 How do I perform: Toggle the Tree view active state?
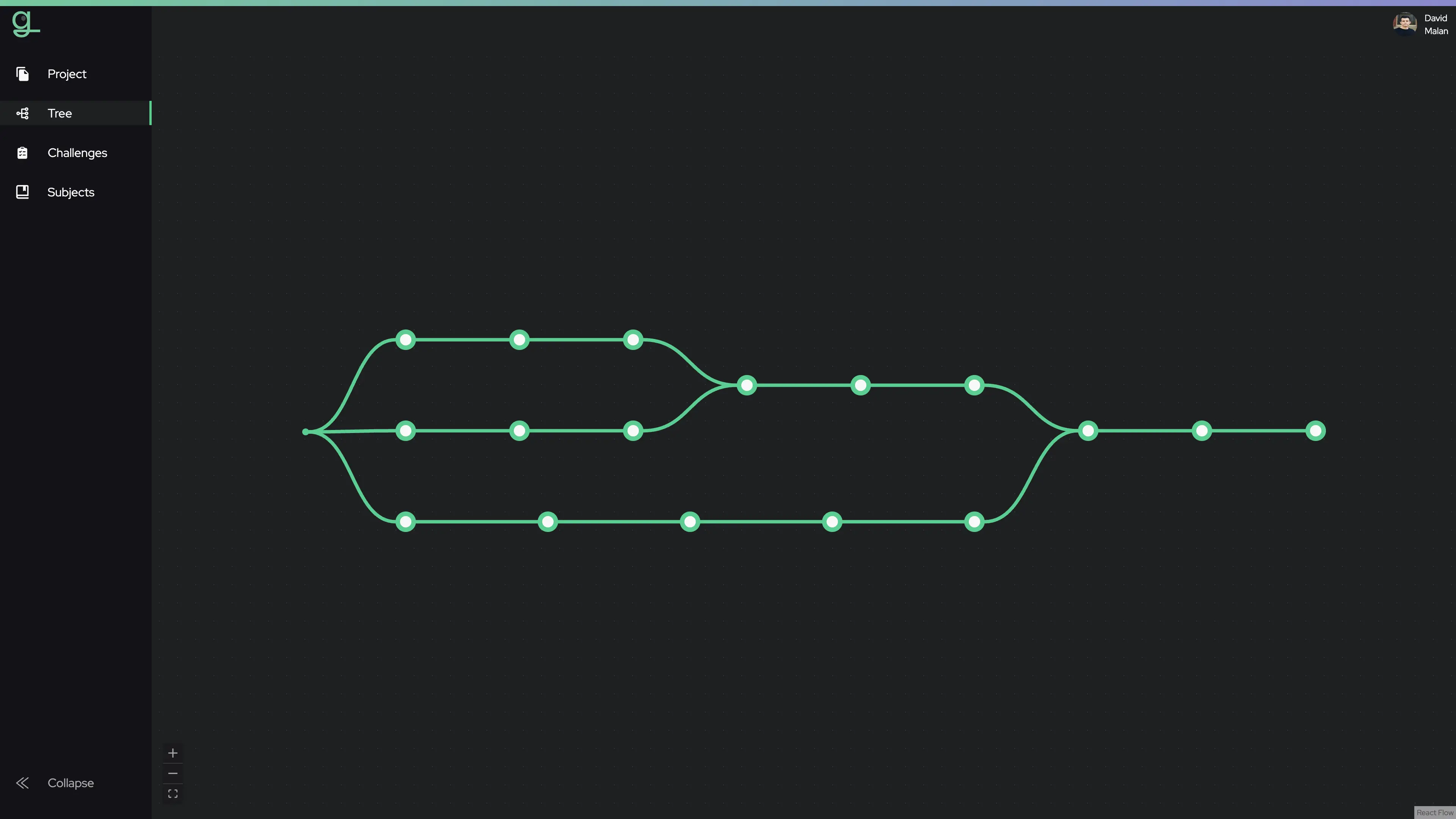click(75, 113)
